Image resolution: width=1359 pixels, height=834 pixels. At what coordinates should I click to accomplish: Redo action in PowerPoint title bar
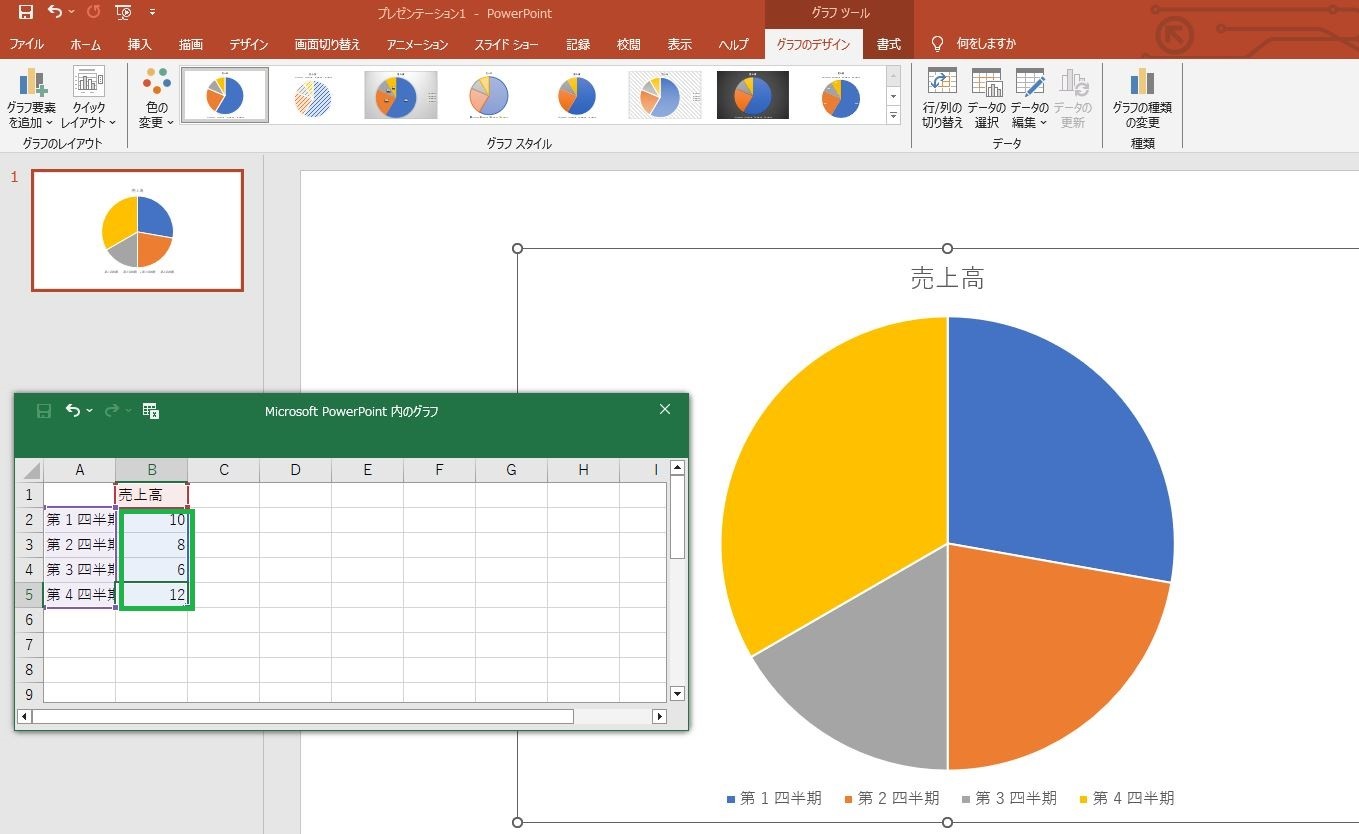coord(93,13)
